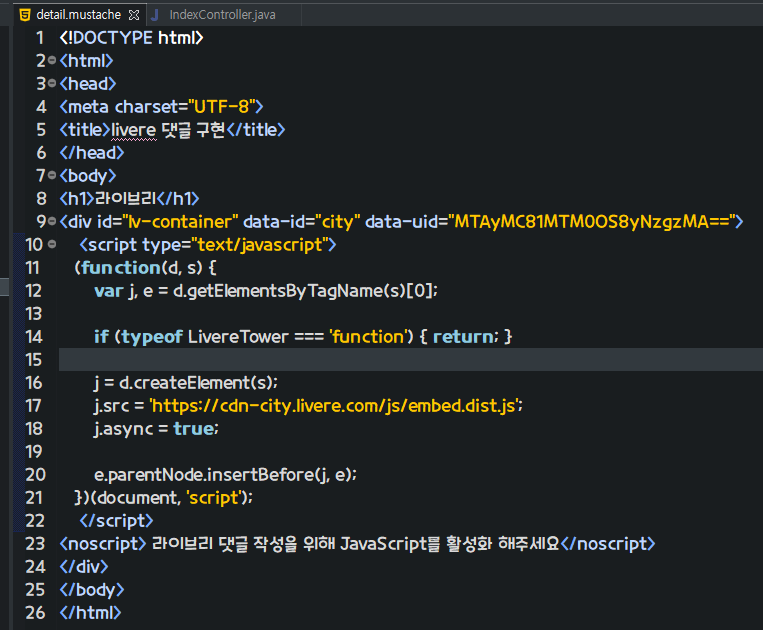Click the cdn-city.livere.com embed.dist.js URL
The height and width of the screenshot is (630, 763).
[334, 406]
